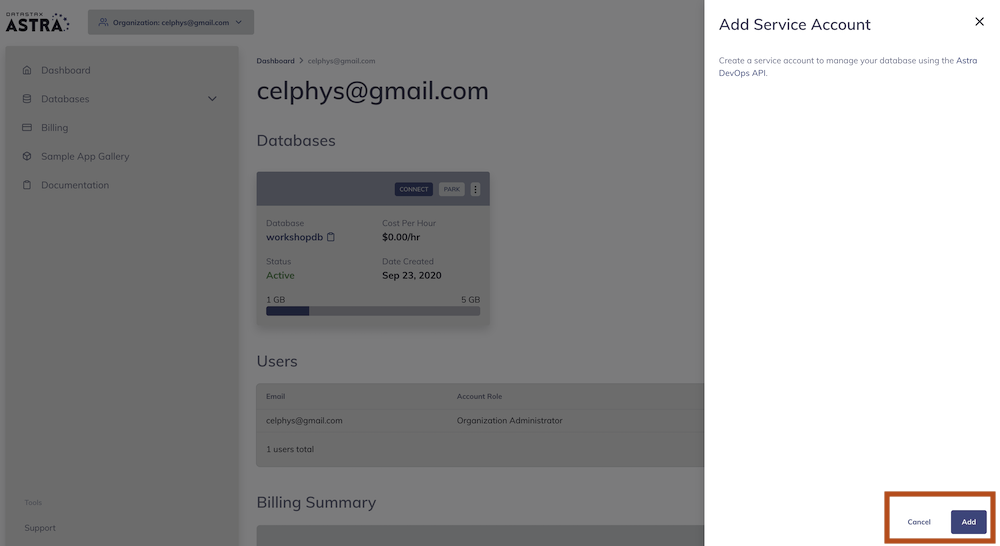
Task: Click the PARK button on workshopdb
Action: pyautogui.click(x=452, y=189)
